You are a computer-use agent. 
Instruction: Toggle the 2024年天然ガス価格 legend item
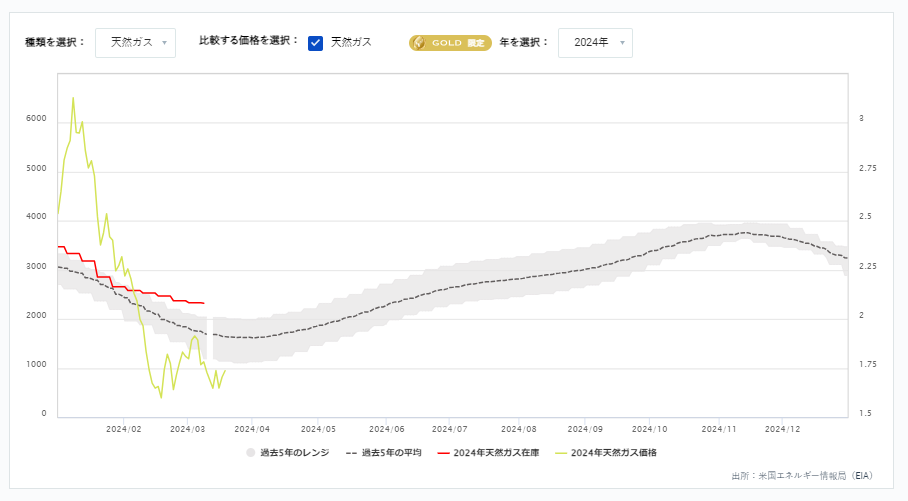(x=606, y=453)
